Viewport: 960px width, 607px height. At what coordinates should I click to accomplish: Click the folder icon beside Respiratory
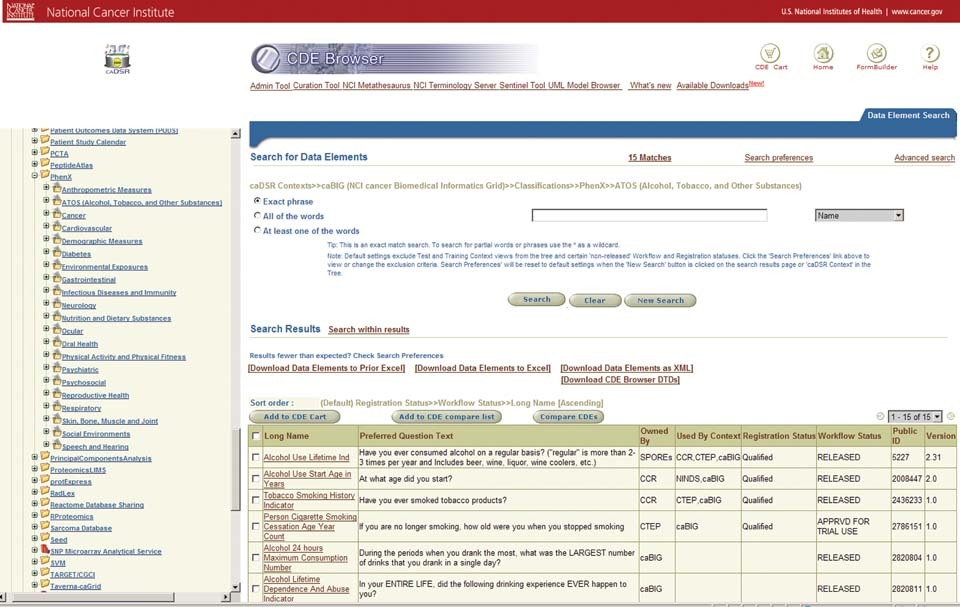pos(56,407)
